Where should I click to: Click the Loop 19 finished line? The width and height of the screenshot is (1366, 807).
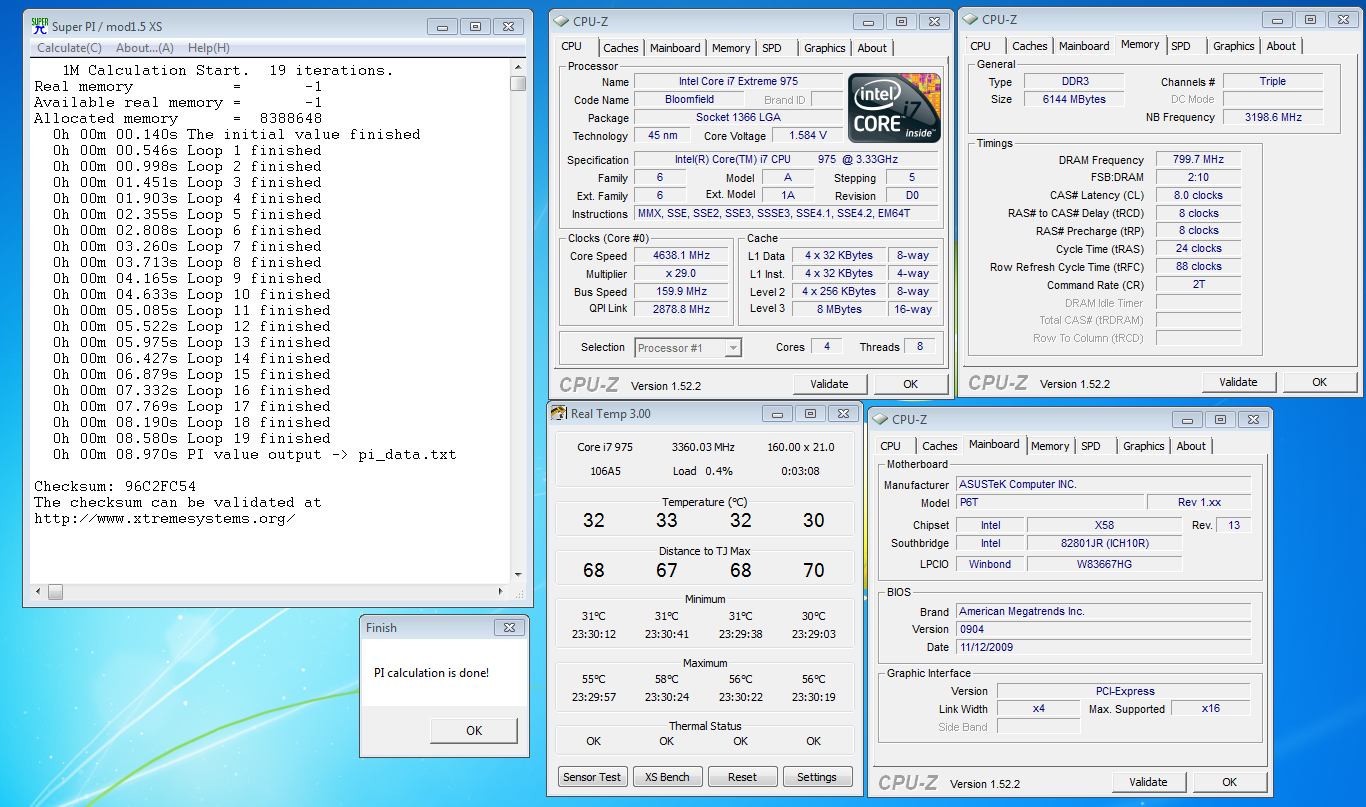click(x=192, y=438)
